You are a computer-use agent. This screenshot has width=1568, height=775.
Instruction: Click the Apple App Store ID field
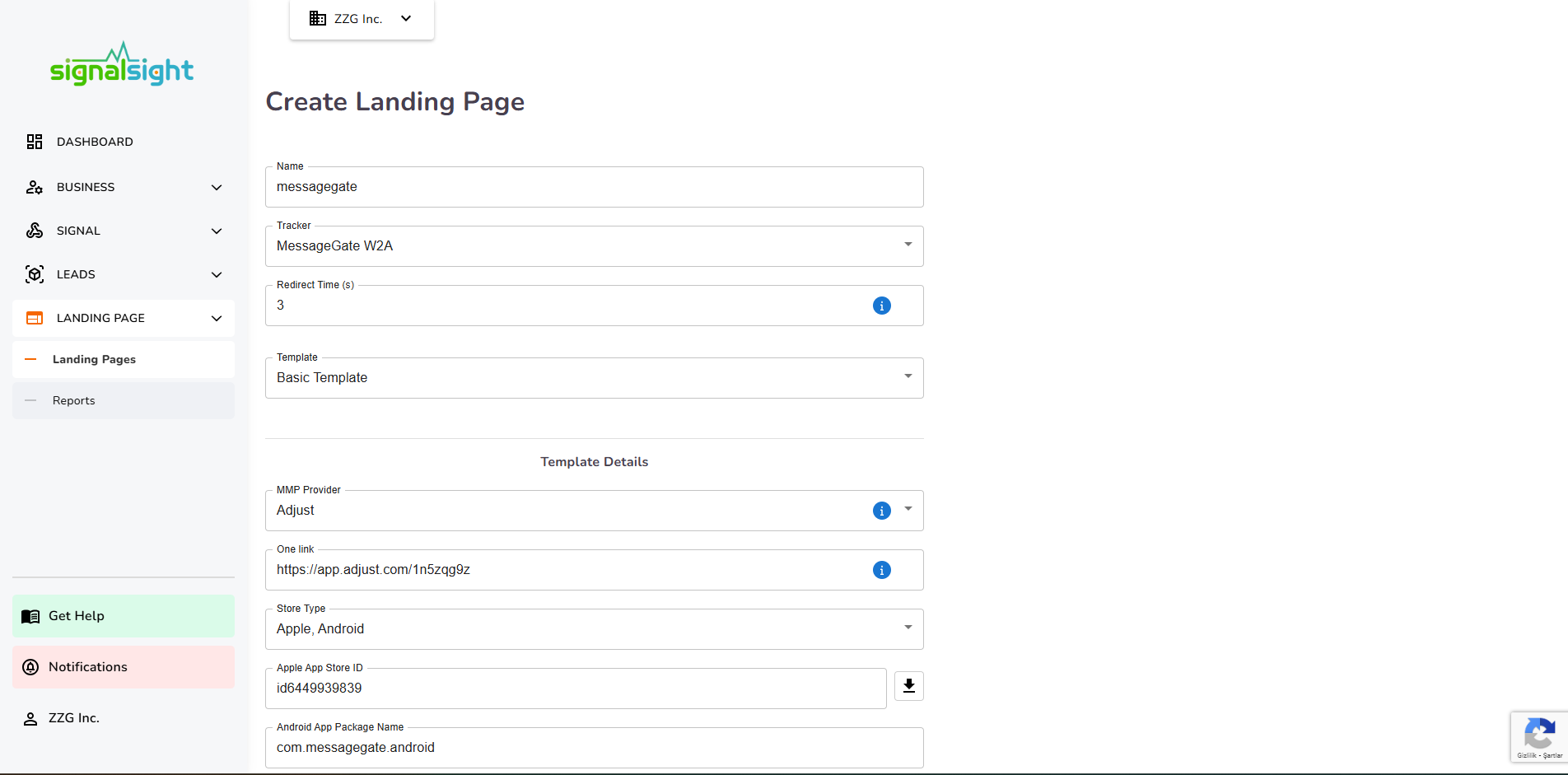click(576, 689)
